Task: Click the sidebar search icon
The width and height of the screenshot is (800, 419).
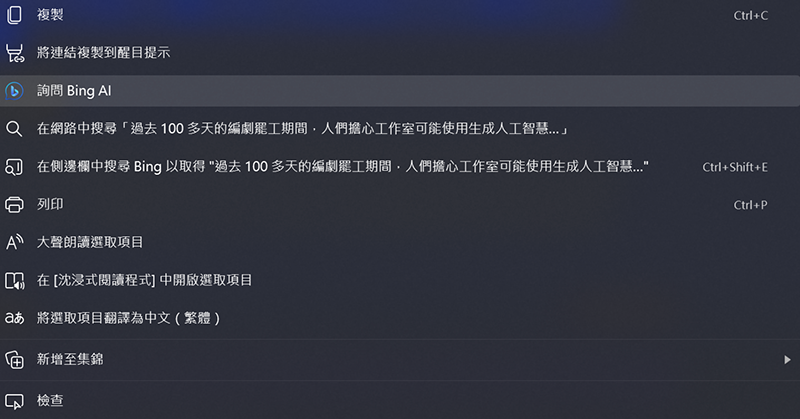Action: (x=14, y=167)
